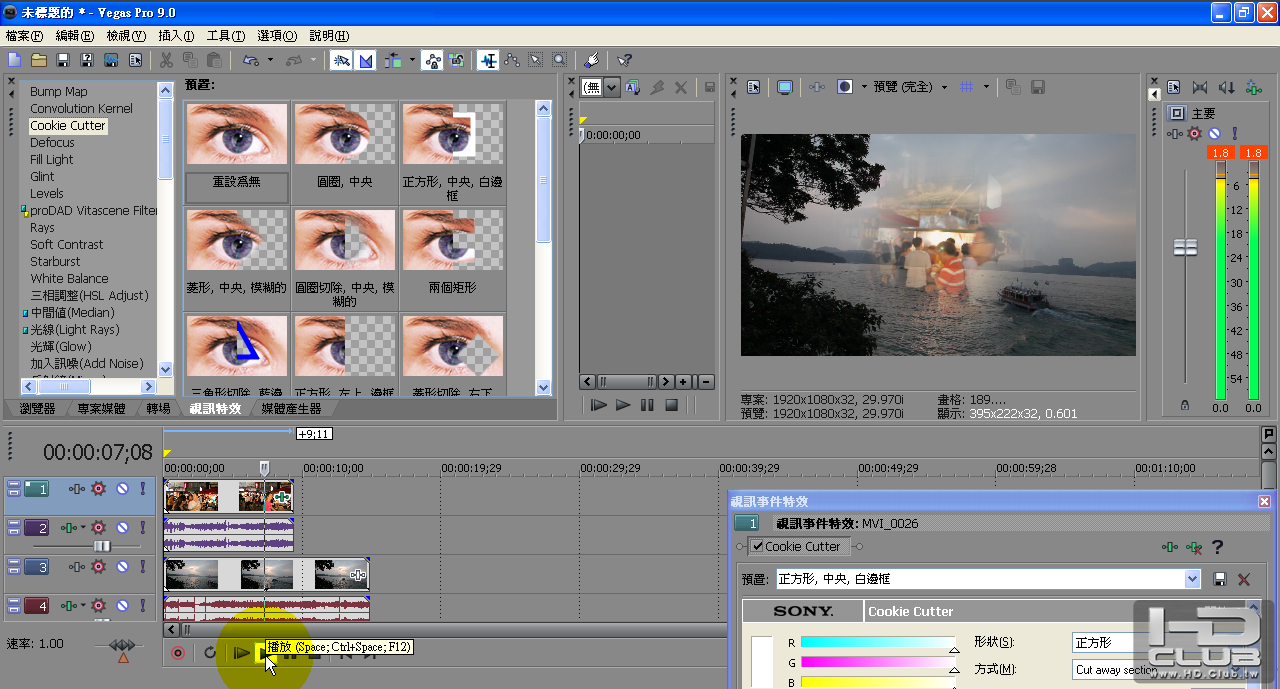Open the project folder icon in toolbar
Screen dimensions: 1280x689
[x=39, y=61]
